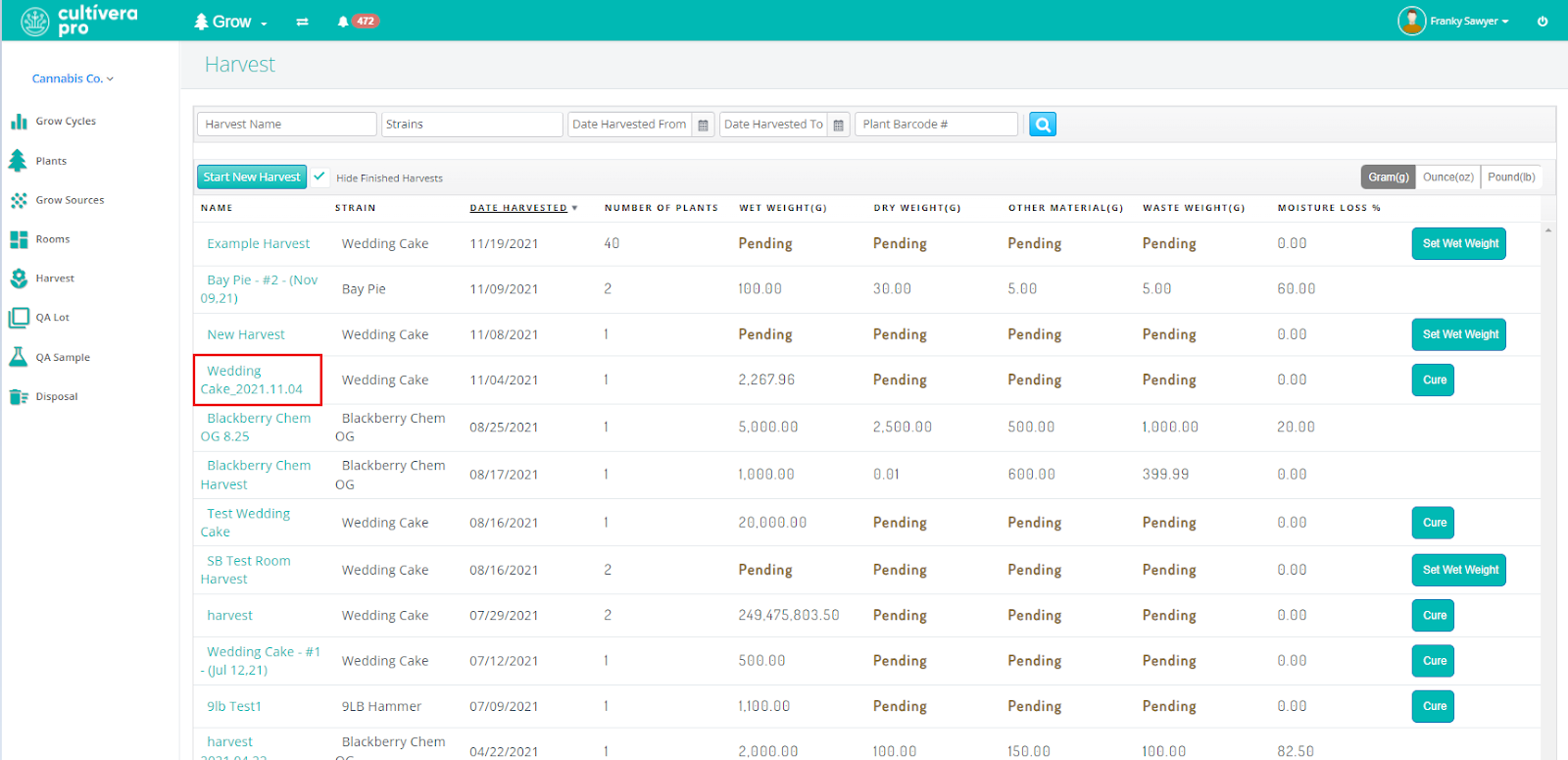The width and height of the screenshot is (1568, 760).
Task: Select date cell 08/25/2021
Action: pyautogui.click(x=504, y=428)
